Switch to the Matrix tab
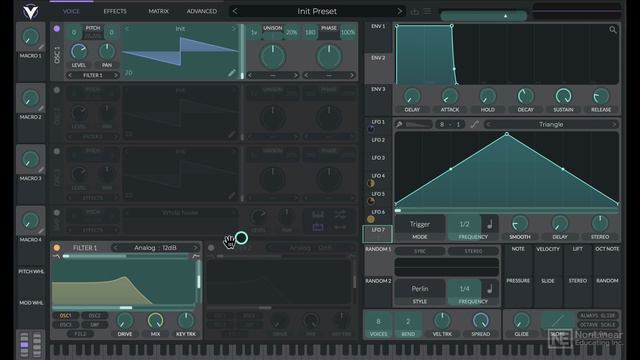This screenshot has width=640, height=360. [x=158, y=11]
